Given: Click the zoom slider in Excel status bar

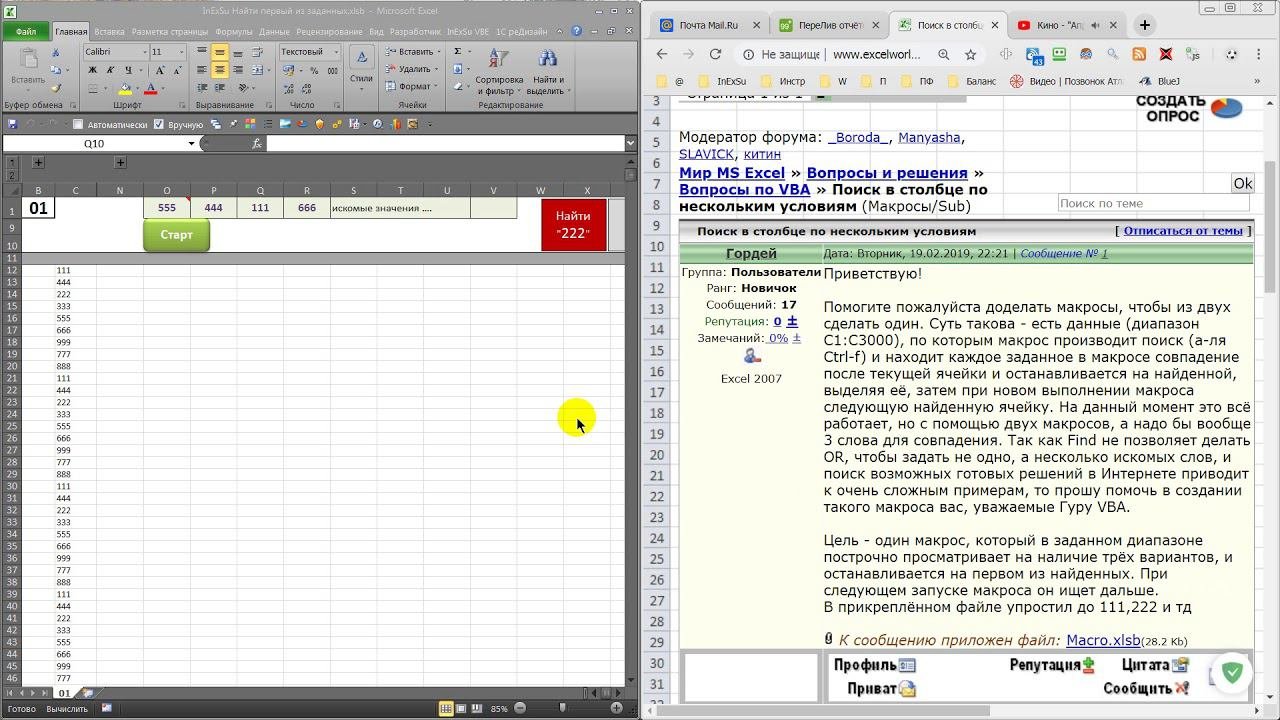Looking at the screenshot, I should click(562, 708).
